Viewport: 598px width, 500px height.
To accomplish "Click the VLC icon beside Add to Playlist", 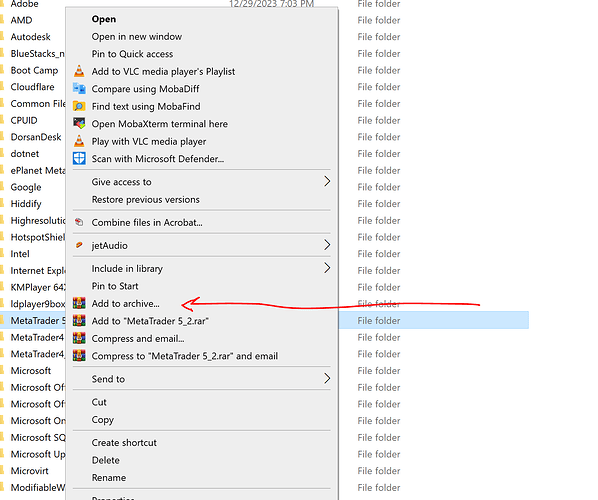I will click(79, 71).
